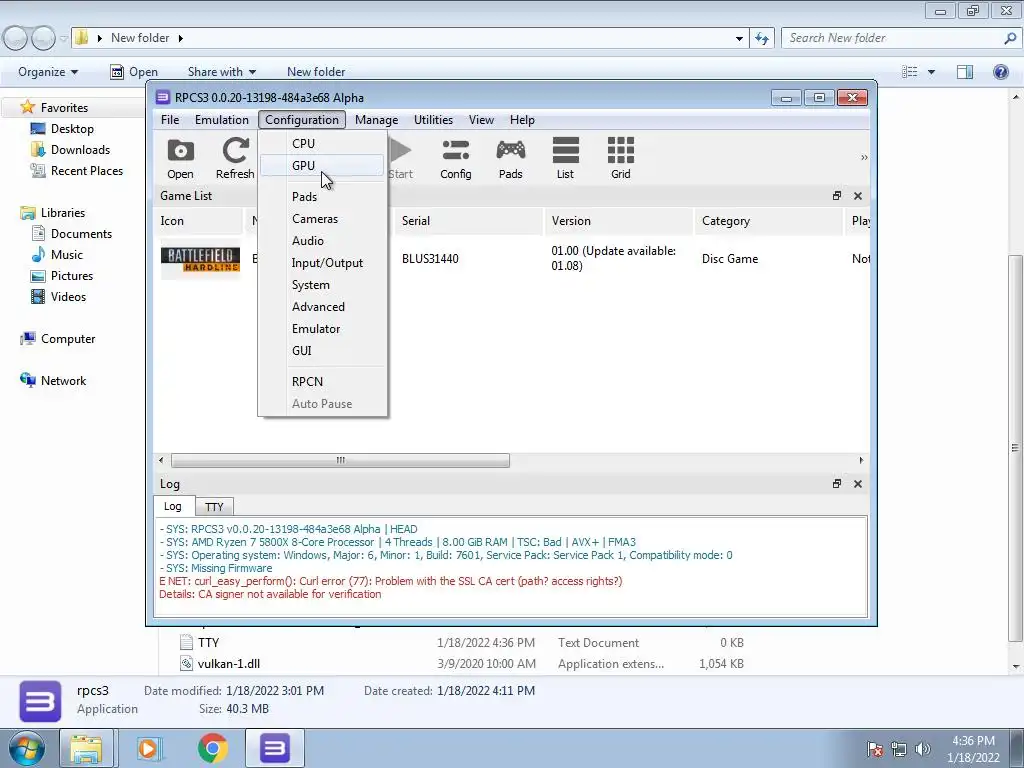Close the Game List panel
1024x768 pixels.
(x=857, y=196)
